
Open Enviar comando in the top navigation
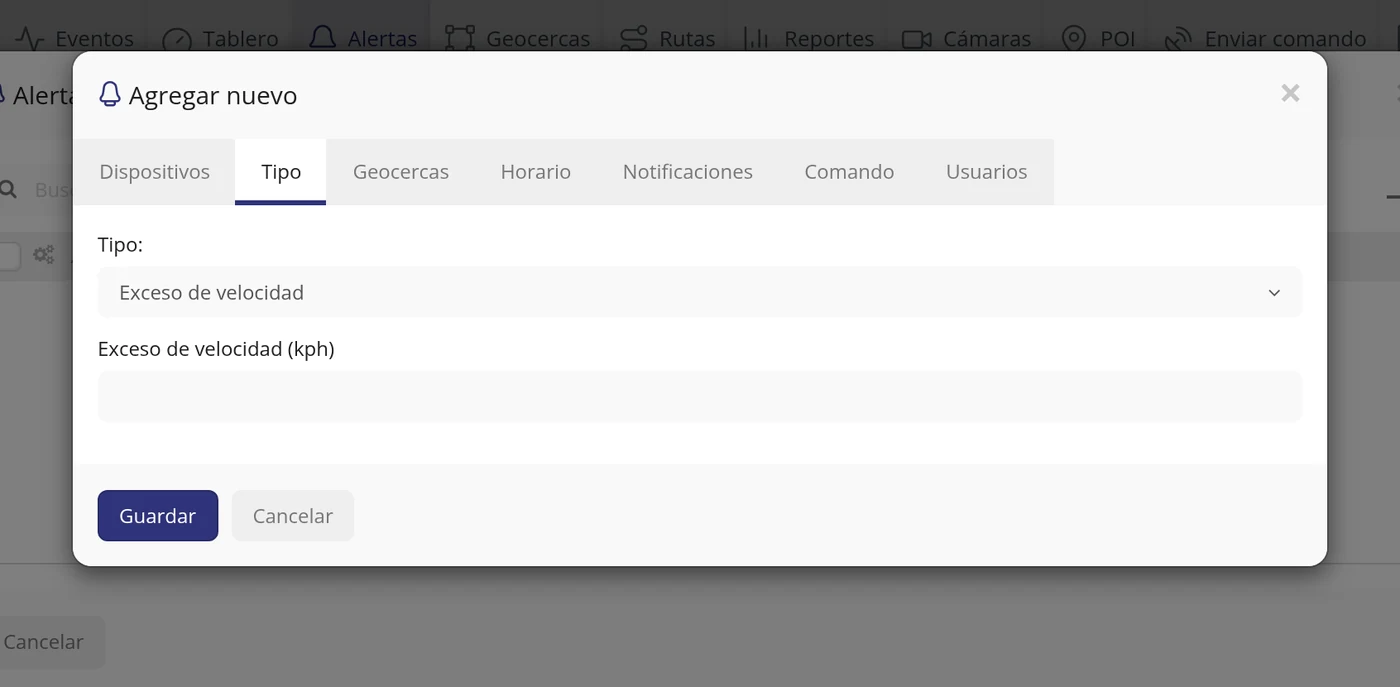tap(1266, 38)
